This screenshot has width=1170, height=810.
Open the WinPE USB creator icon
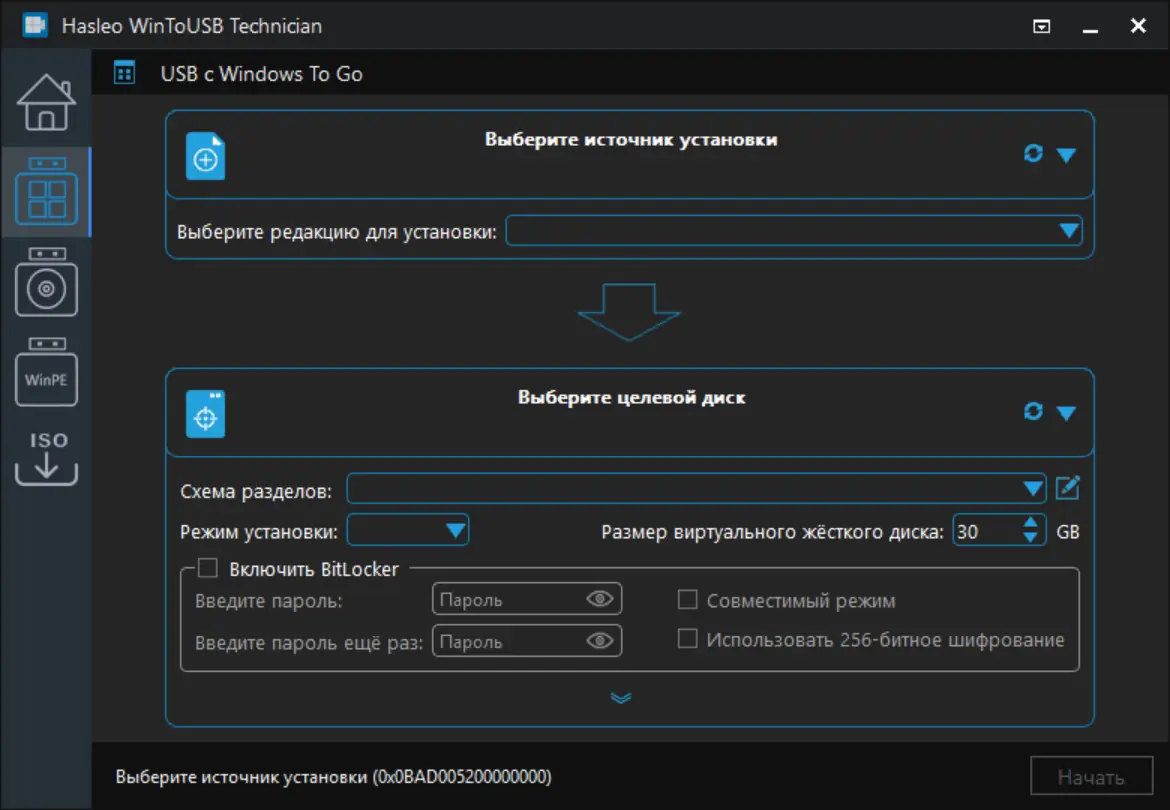46,373
